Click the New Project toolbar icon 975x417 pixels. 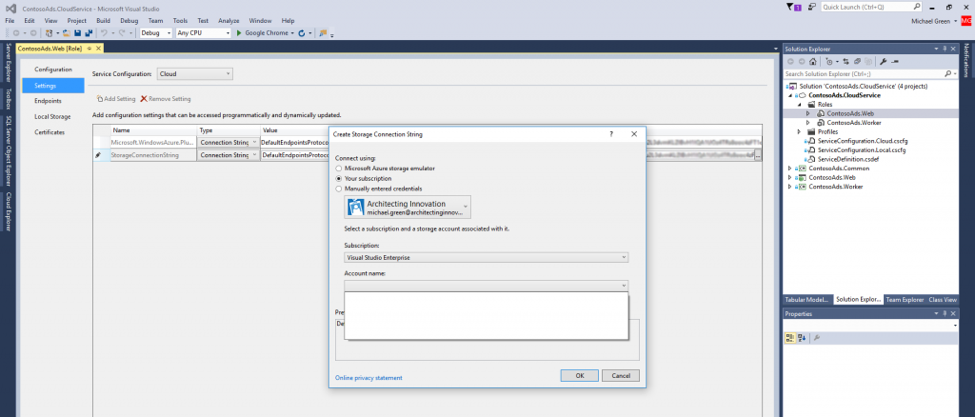[x=49, y=33]
